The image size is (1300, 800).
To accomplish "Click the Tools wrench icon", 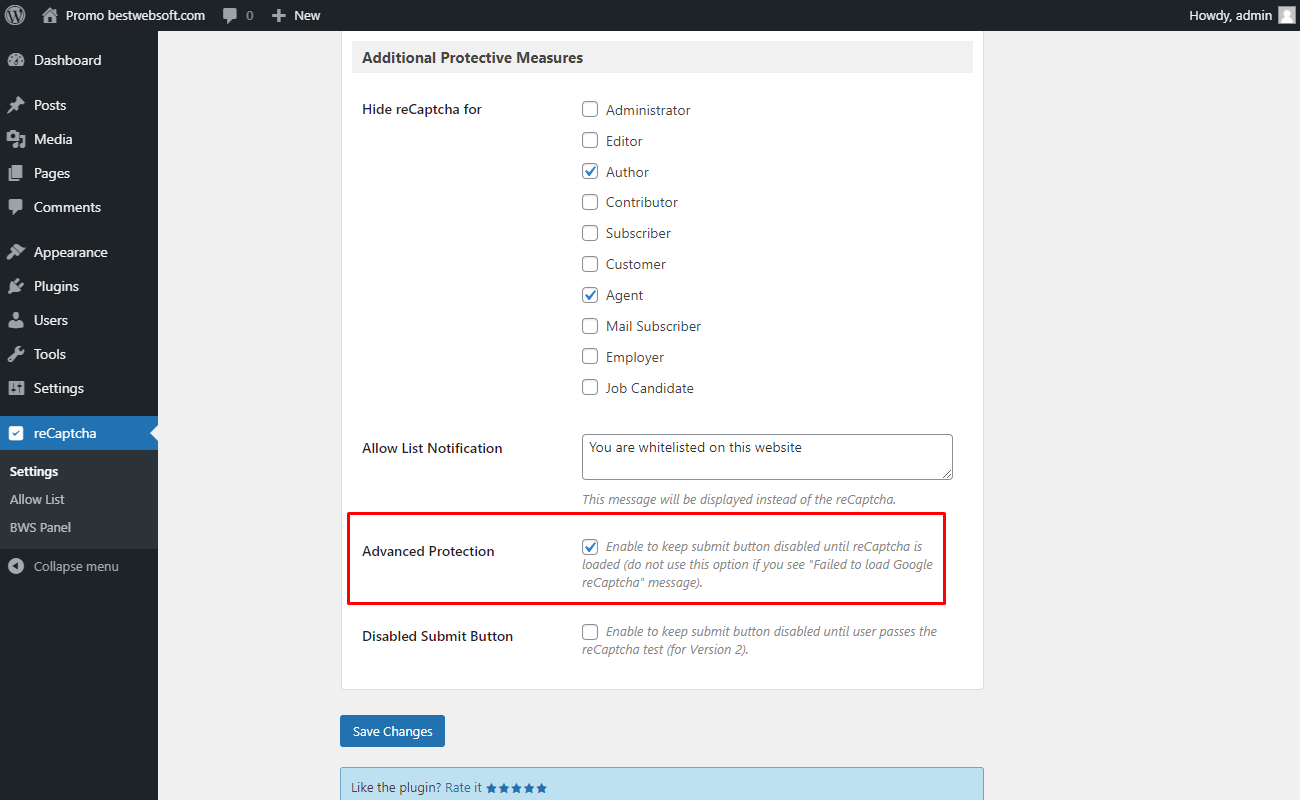I will coord(16,354).
